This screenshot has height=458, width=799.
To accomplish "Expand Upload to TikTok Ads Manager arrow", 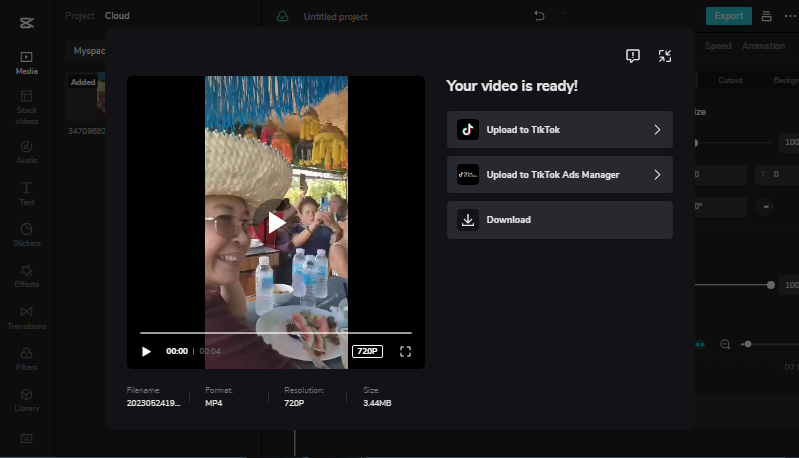I will (x=657, y=174).
